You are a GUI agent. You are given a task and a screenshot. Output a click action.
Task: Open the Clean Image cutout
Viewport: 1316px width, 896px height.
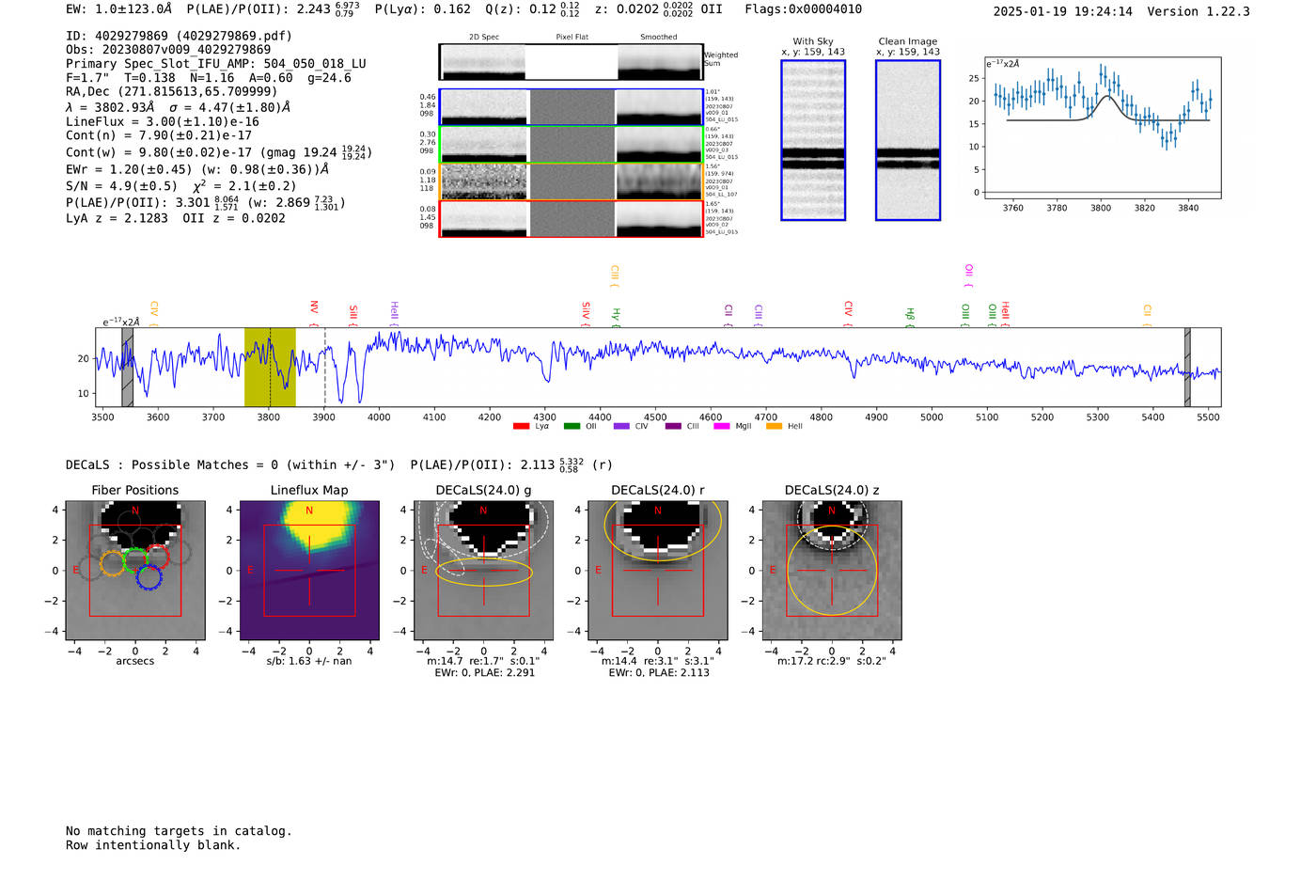(x=908, y=140)
